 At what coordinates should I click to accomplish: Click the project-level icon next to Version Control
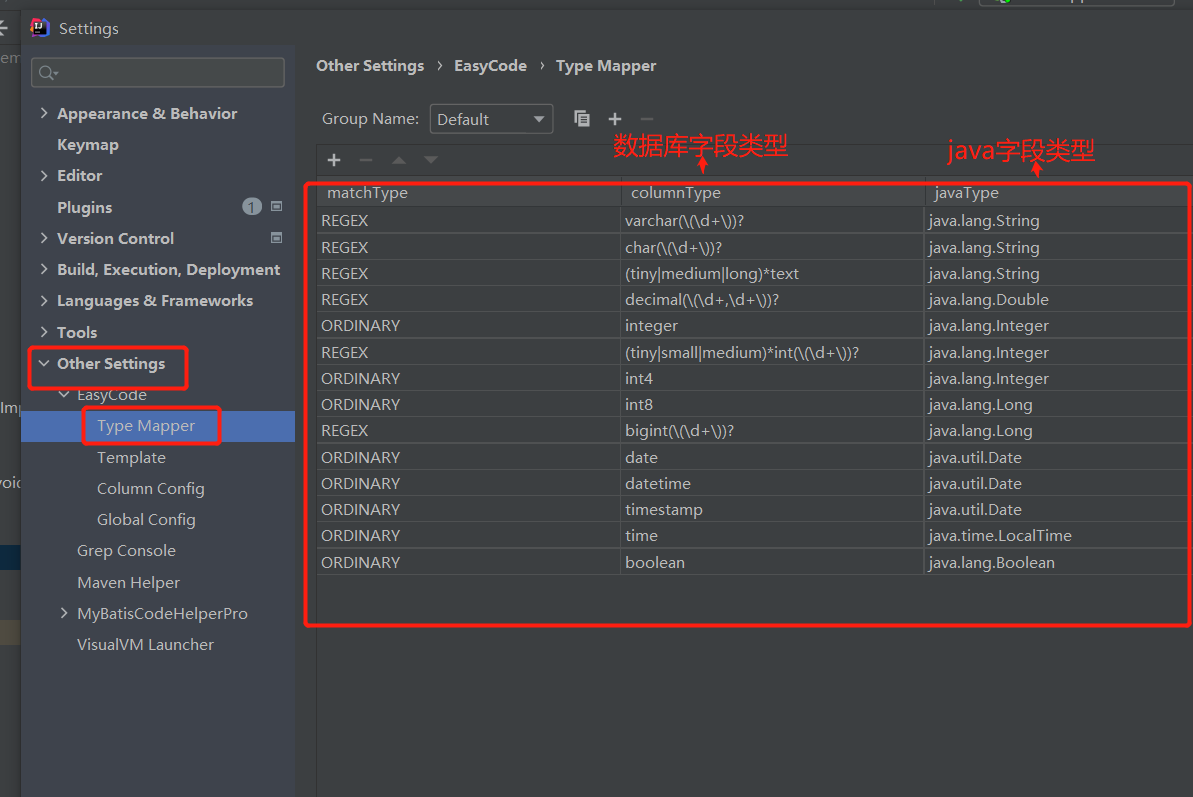point(276,238)
